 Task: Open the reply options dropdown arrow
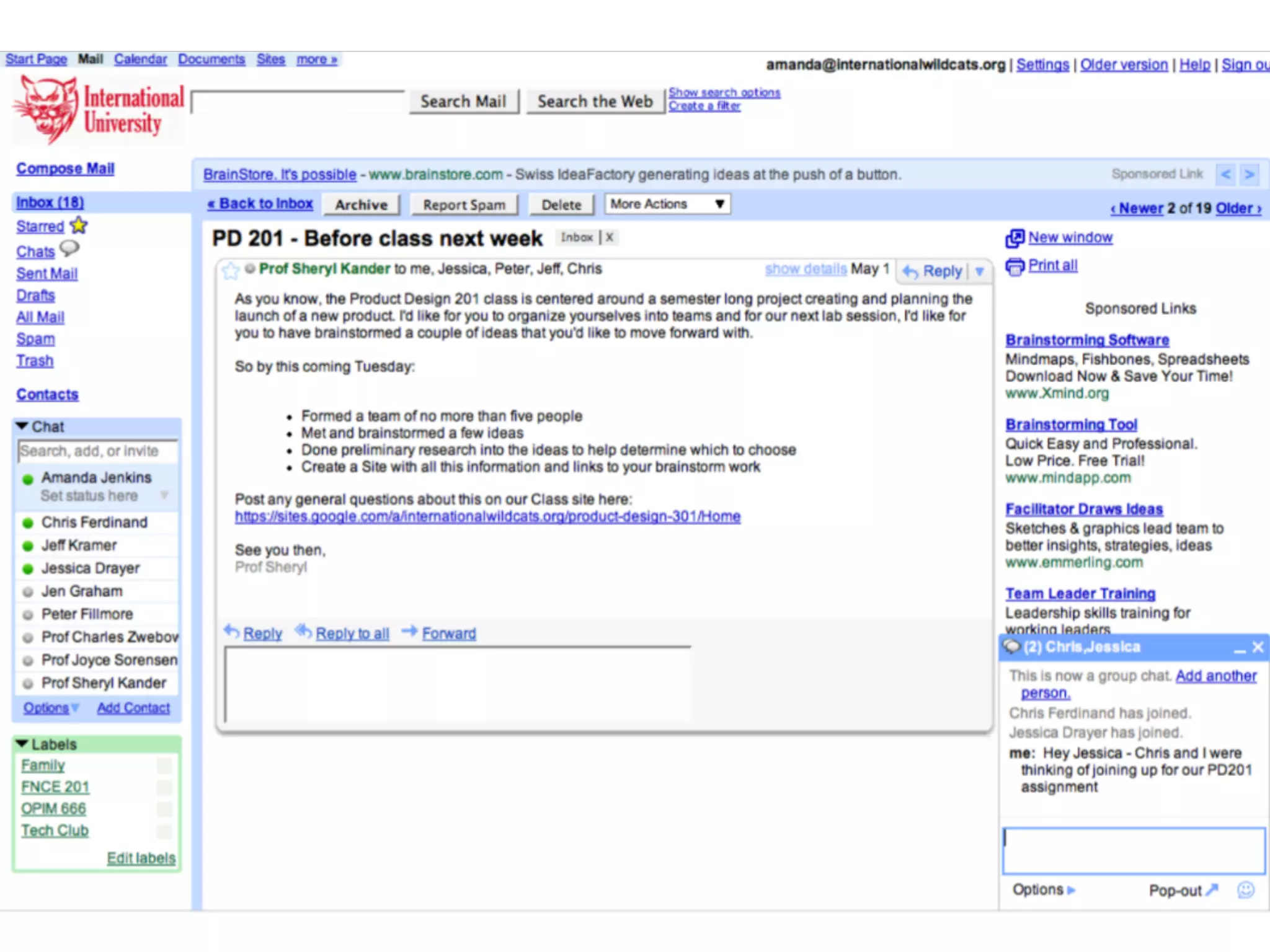980,271
